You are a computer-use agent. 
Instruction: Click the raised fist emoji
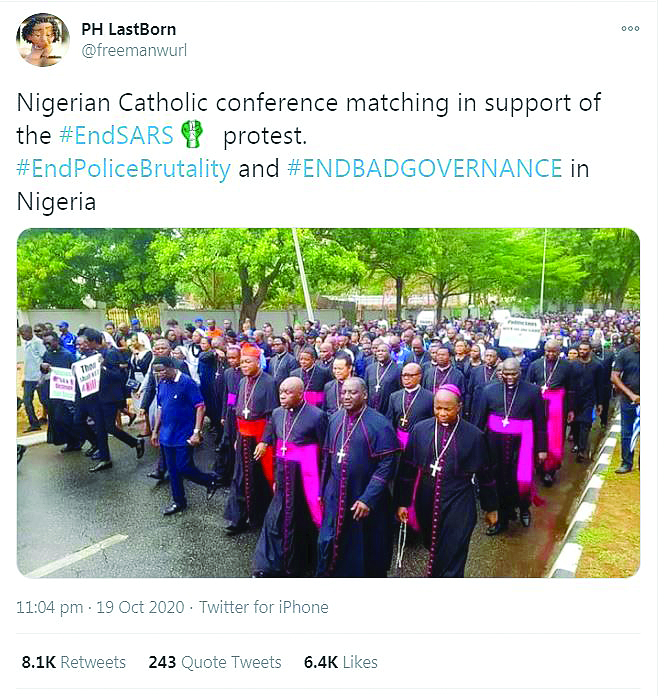[x=192, y=134]
